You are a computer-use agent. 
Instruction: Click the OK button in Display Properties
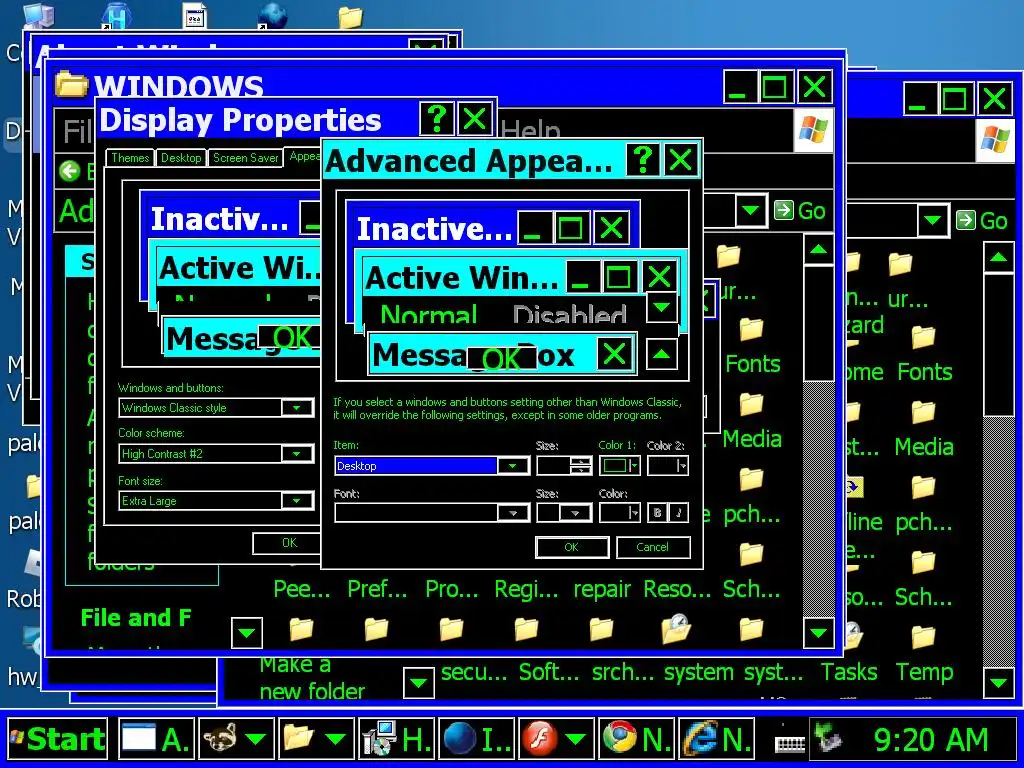tap(289, 543)
